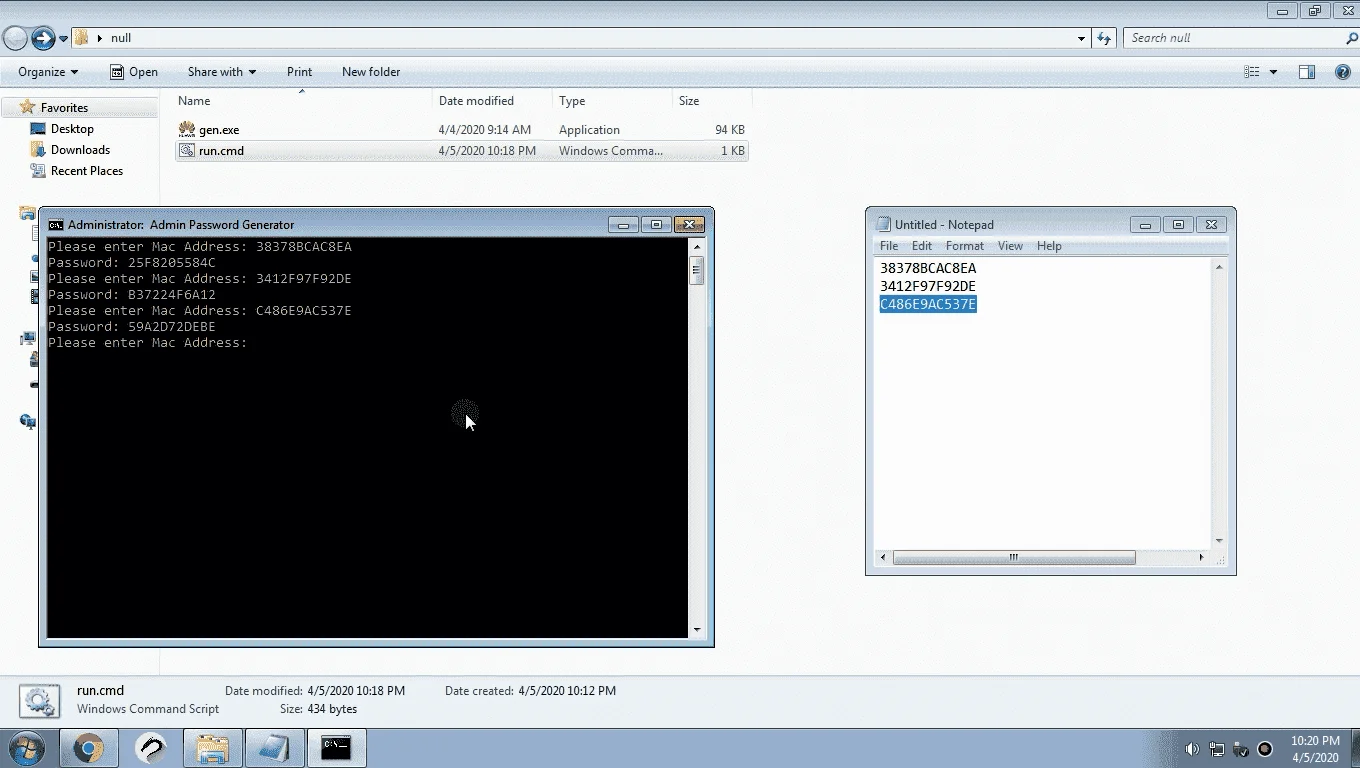
Task: Click scroll up arrow in command prompt
Action: 697,246
